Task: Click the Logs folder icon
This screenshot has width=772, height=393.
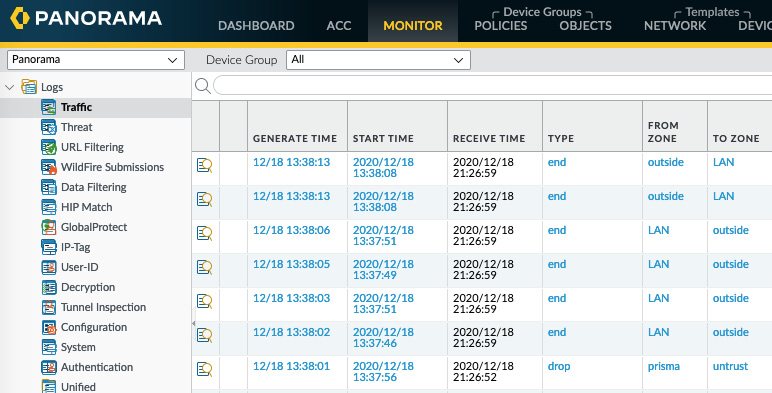Action: pyautogui.click(x=29, y=87)
